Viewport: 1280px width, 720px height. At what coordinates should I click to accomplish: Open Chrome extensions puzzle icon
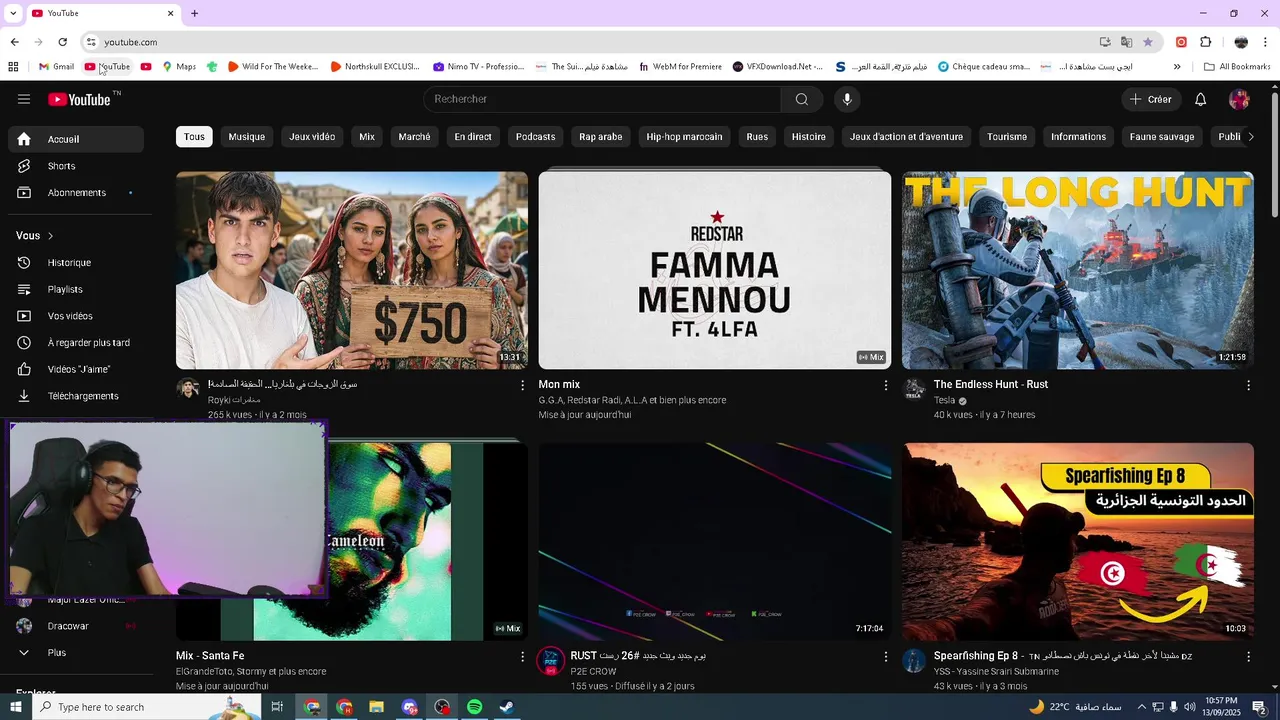pyautogui.click(x=1205, y=42)
